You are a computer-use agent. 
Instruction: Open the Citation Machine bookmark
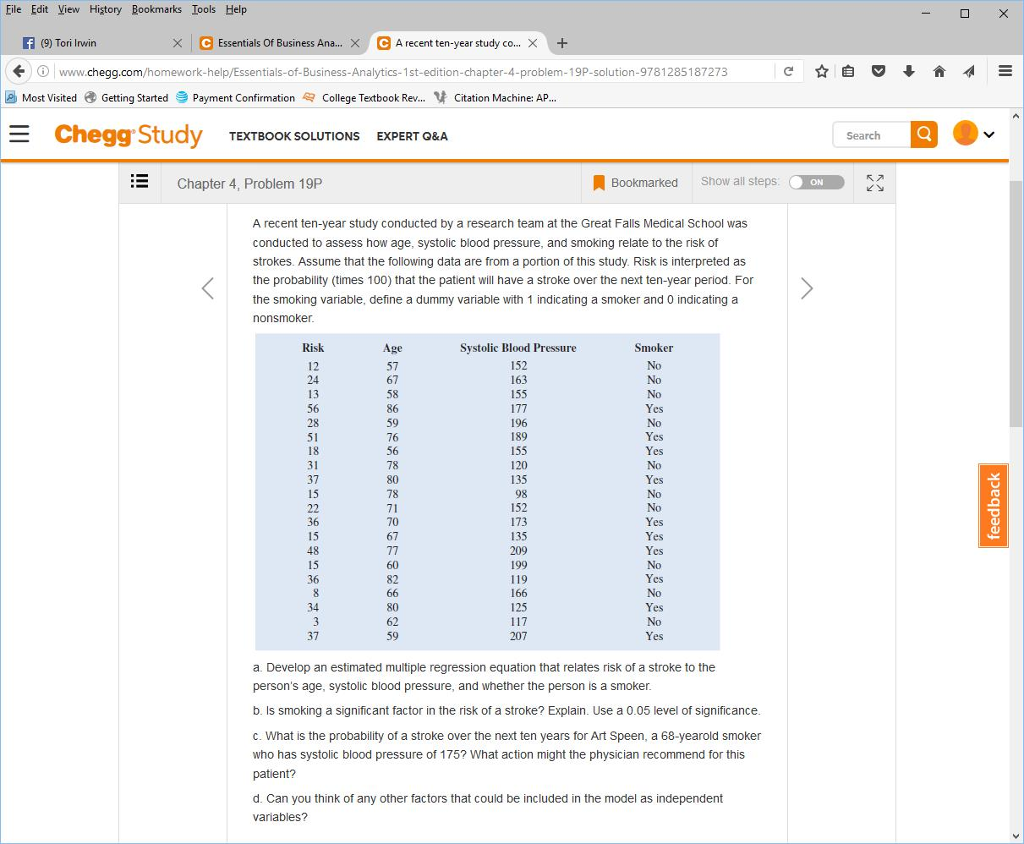(496, 97)
